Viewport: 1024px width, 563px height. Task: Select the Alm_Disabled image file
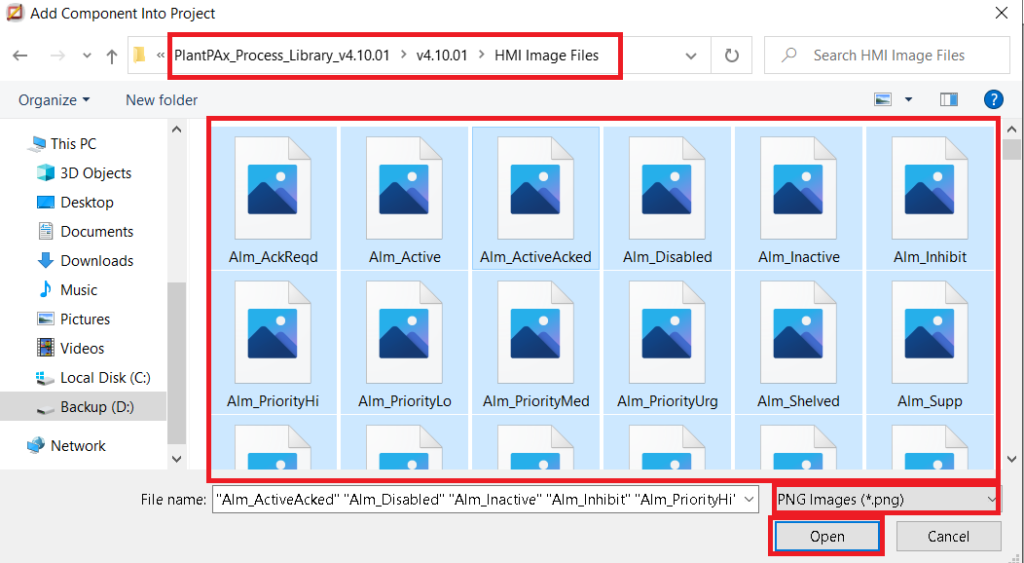click(667, 199)
